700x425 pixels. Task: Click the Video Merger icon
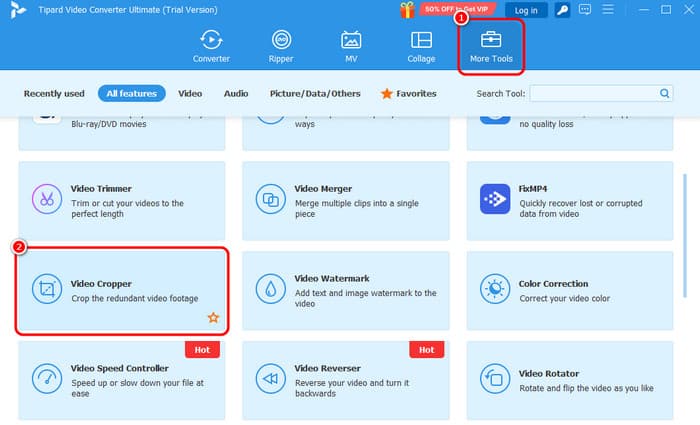271,199
